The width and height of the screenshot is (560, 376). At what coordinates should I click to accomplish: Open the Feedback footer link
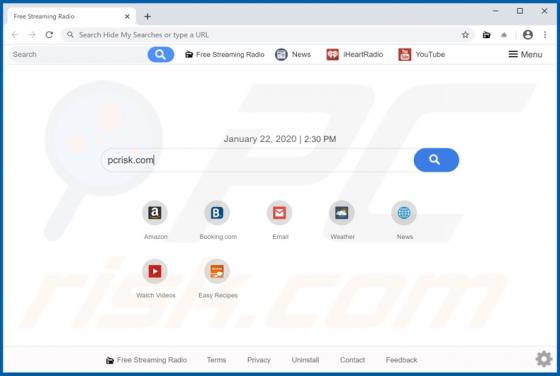[401, 360]
